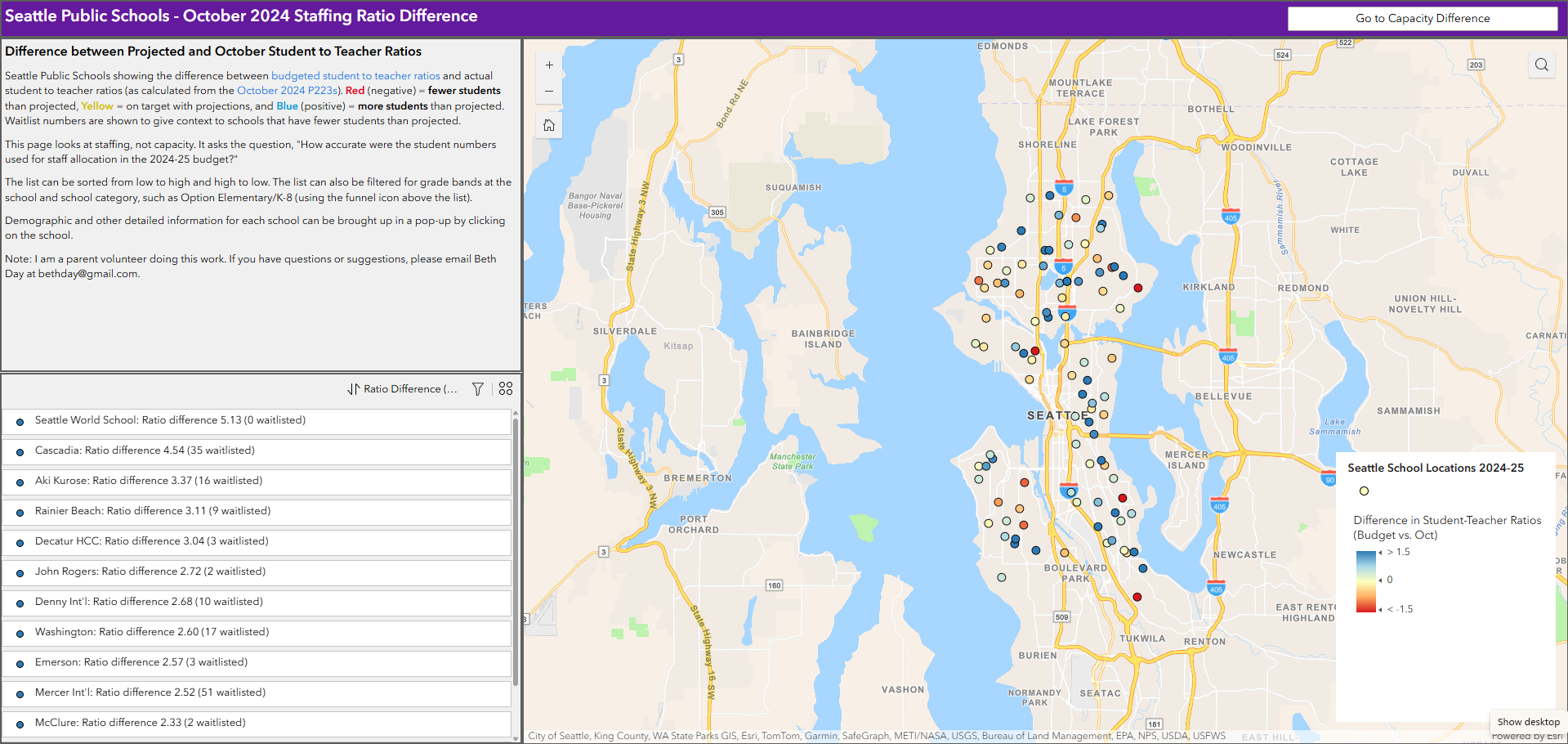Click Show desktop at bottom right
Viewport: 1568px width, 744px height.
tap(1528, 722)
